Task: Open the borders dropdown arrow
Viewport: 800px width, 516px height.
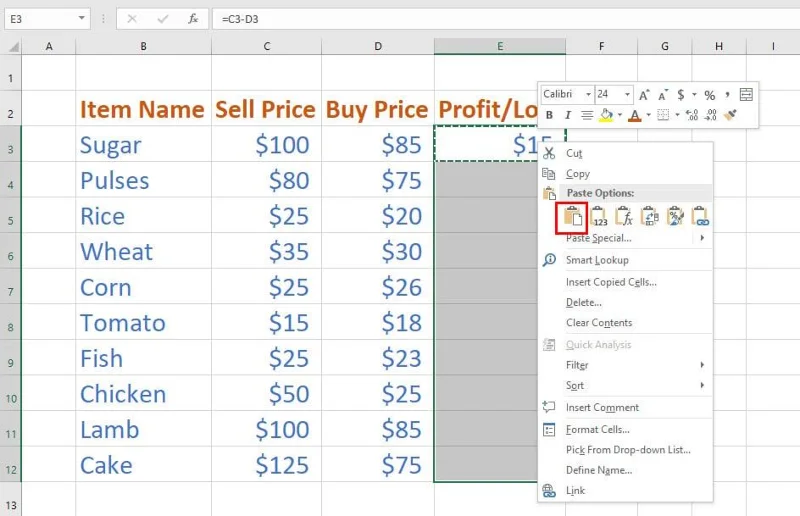Action: pyautogui.click(x=677, y=115)
